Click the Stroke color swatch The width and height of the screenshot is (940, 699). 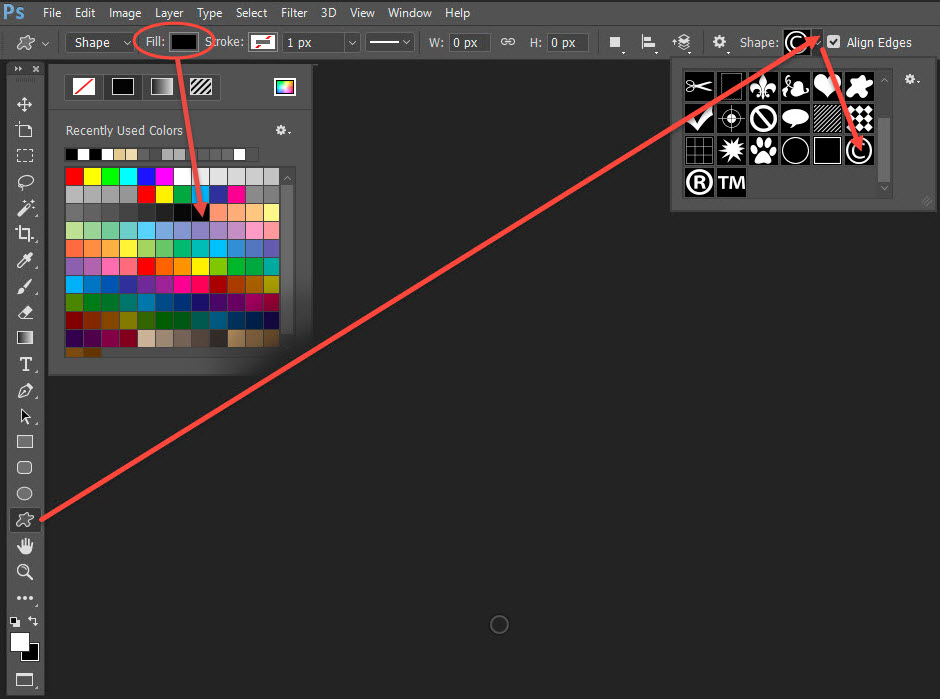click(x=263, y=42)
